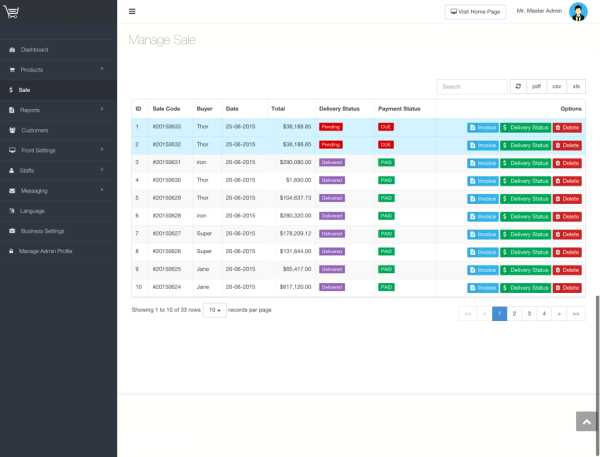Viewport: 600px width, 457px height.
Task: Open Business Settings in the sidebar
Action: click(x=42, y=231)
